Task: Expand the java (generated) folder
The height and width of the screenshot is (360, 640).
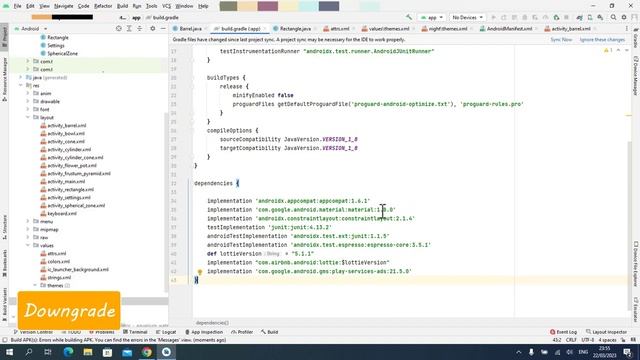Action: (20, 77)
